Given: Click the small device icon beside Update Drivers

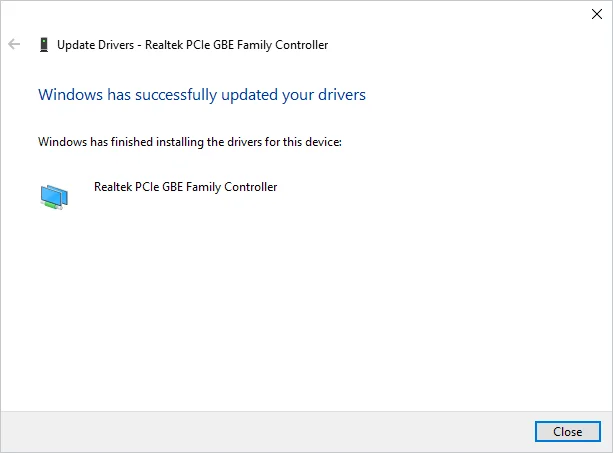Looking at the screenshot, I should point(44,45).
